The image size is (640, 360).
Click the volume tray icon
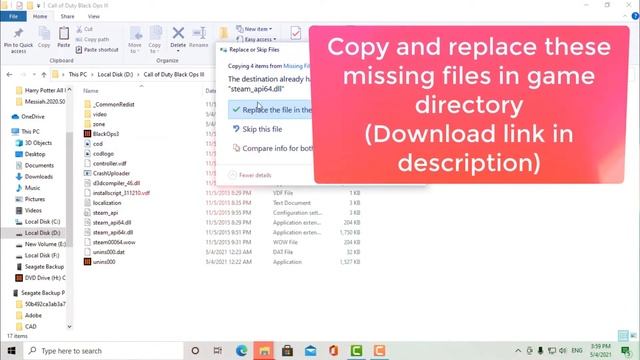[x=563, y=351]
